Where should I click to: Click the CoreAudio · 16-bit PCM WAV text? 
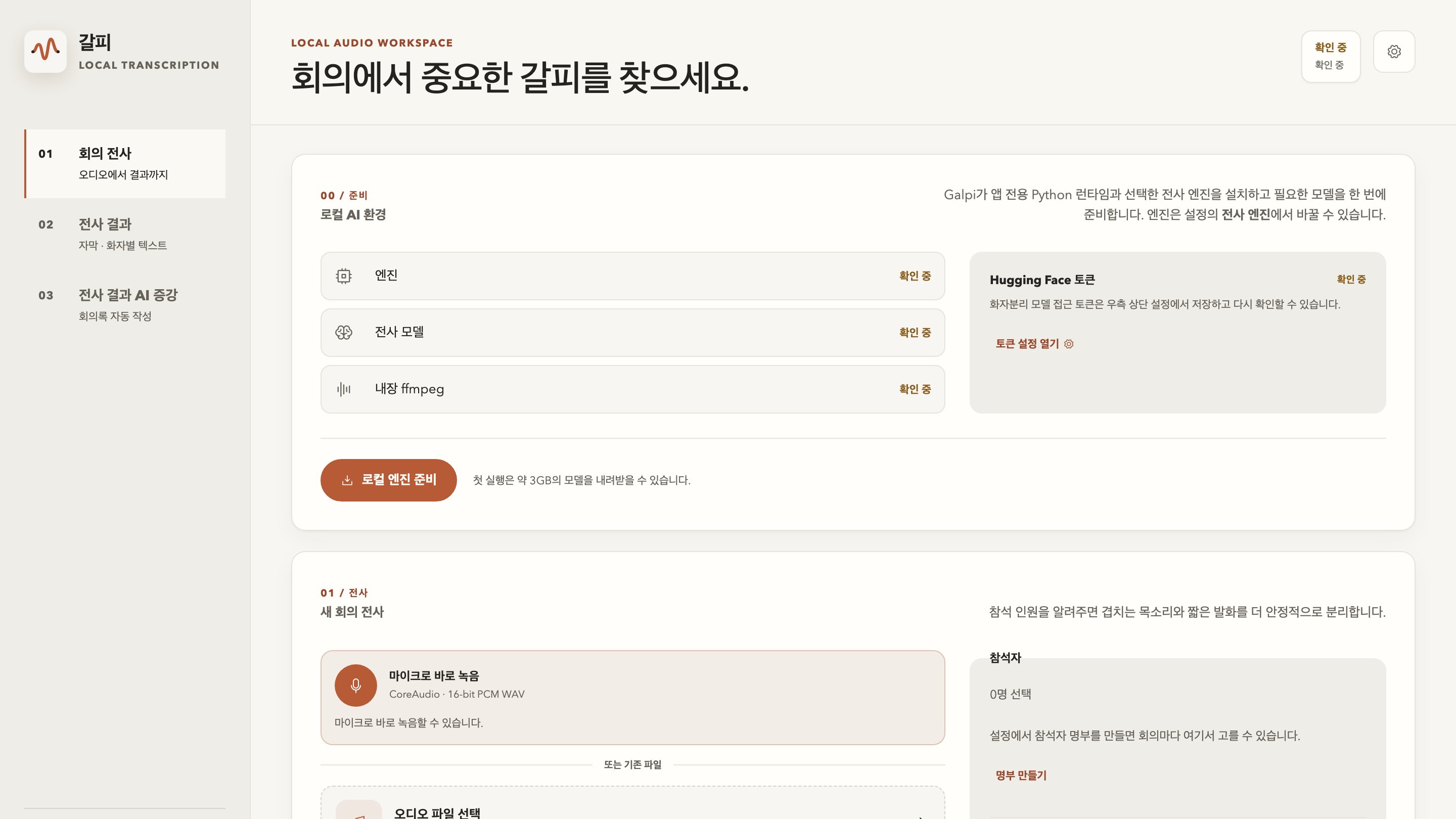pyautogui.click(x=457, y=694)
